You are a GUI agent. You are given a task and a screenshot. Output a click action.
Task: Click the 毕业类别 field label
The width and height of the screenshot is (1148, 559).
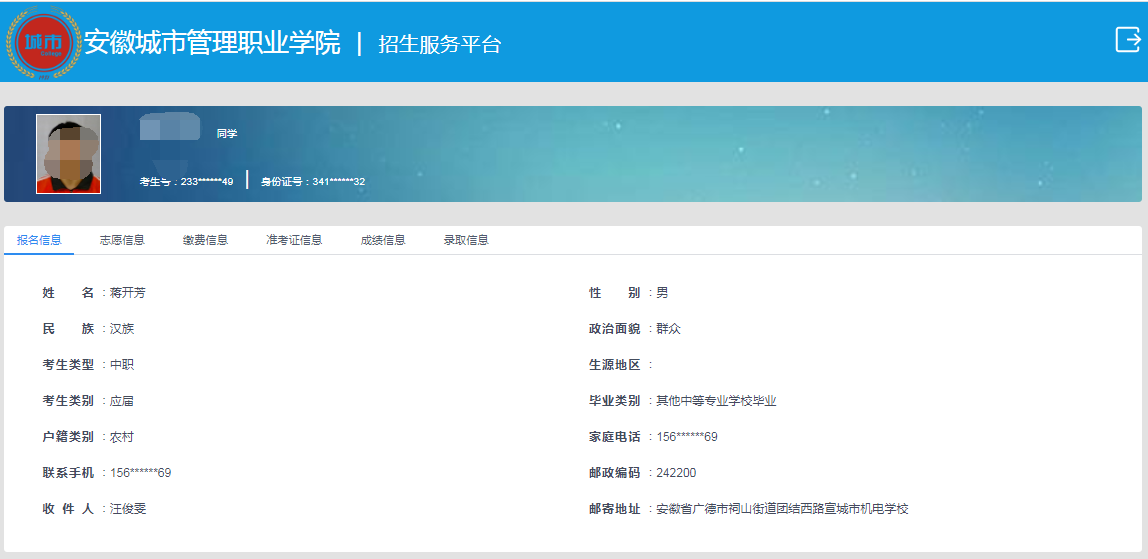tap(615, 401)
